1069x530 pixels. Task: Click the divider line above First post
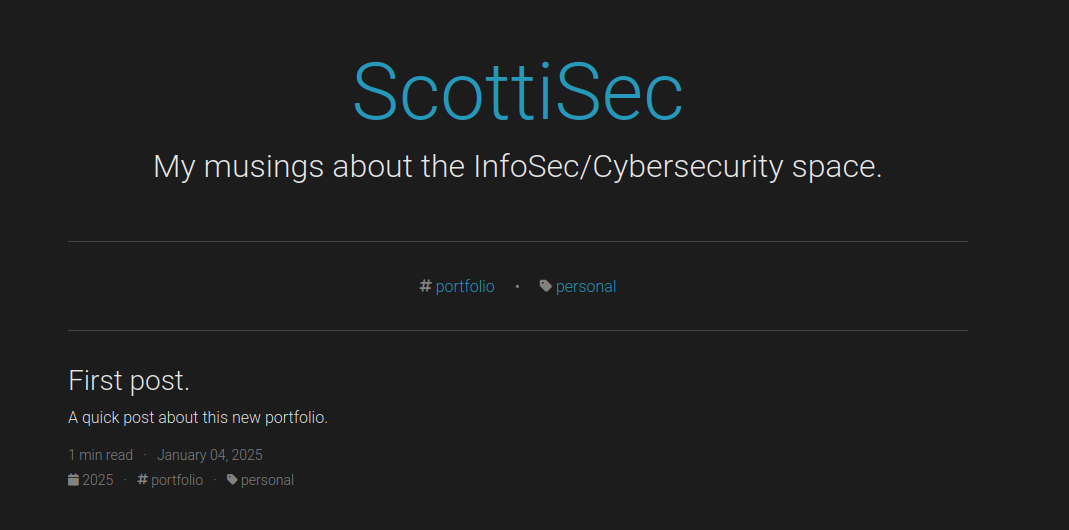[x=517, y=330]
